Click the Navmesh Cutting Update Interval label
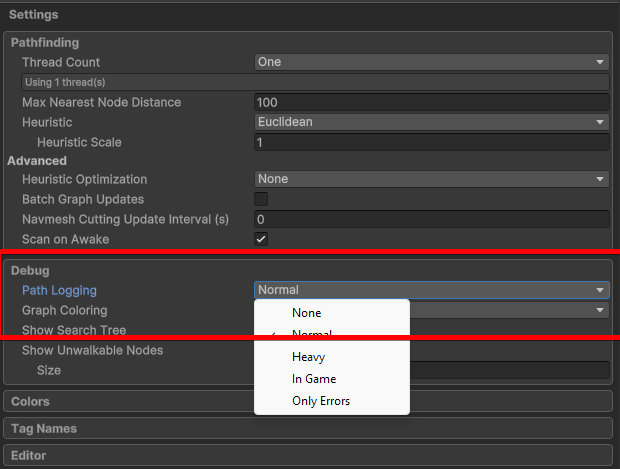Screen dimensions: 620x469 (x=126, y=219)
